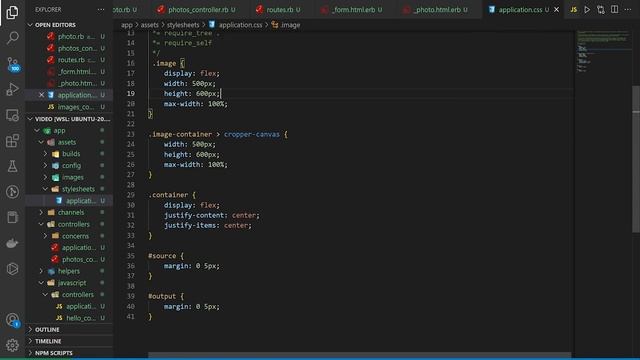The width and height of the screenshot is (640, 360).
Task: Click 'assets' breadcrumb segment
Action: [x=149, y=25]
